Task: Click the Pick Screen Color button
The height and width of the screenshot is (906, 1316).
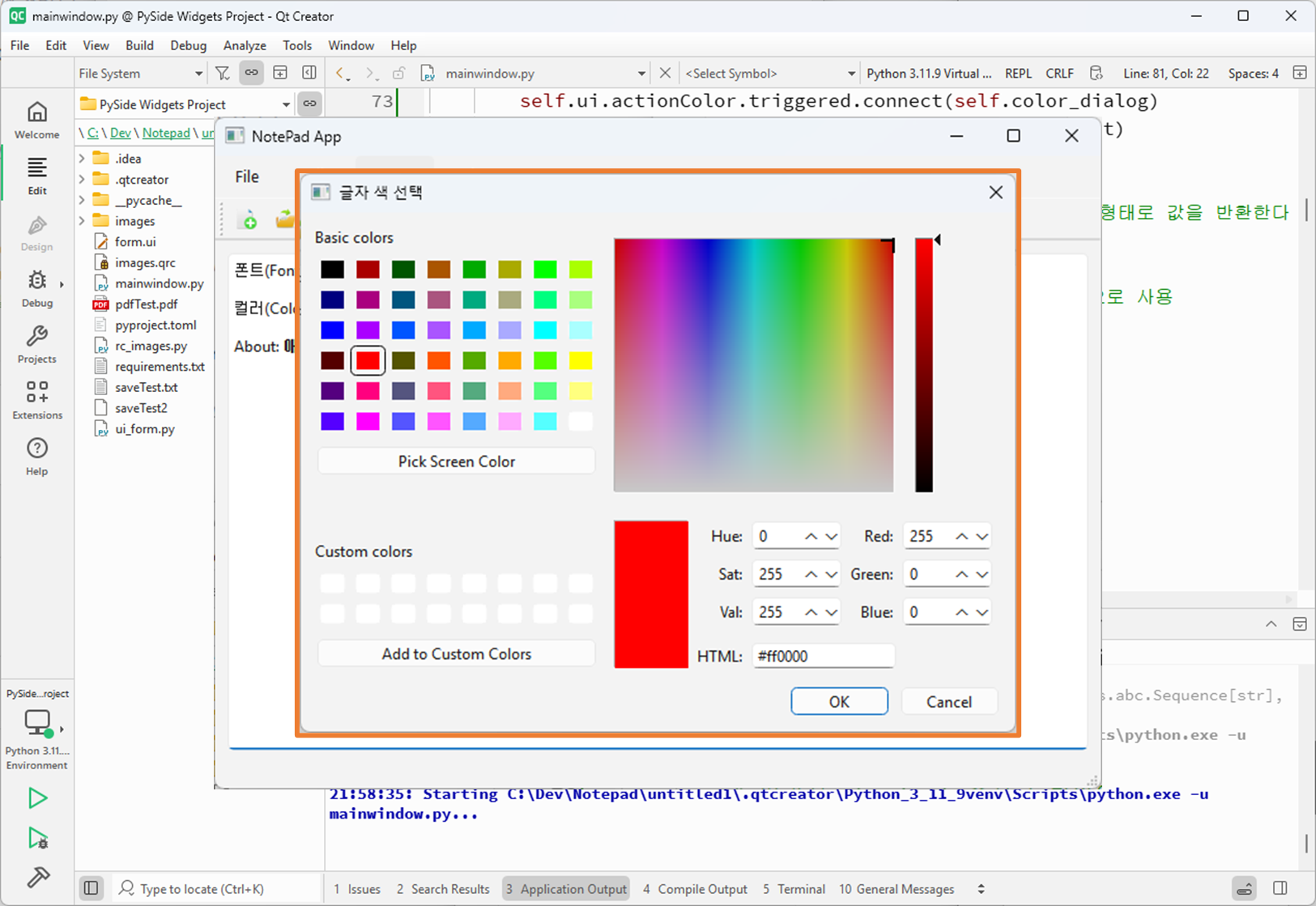Action: click(x=457, y=461)
